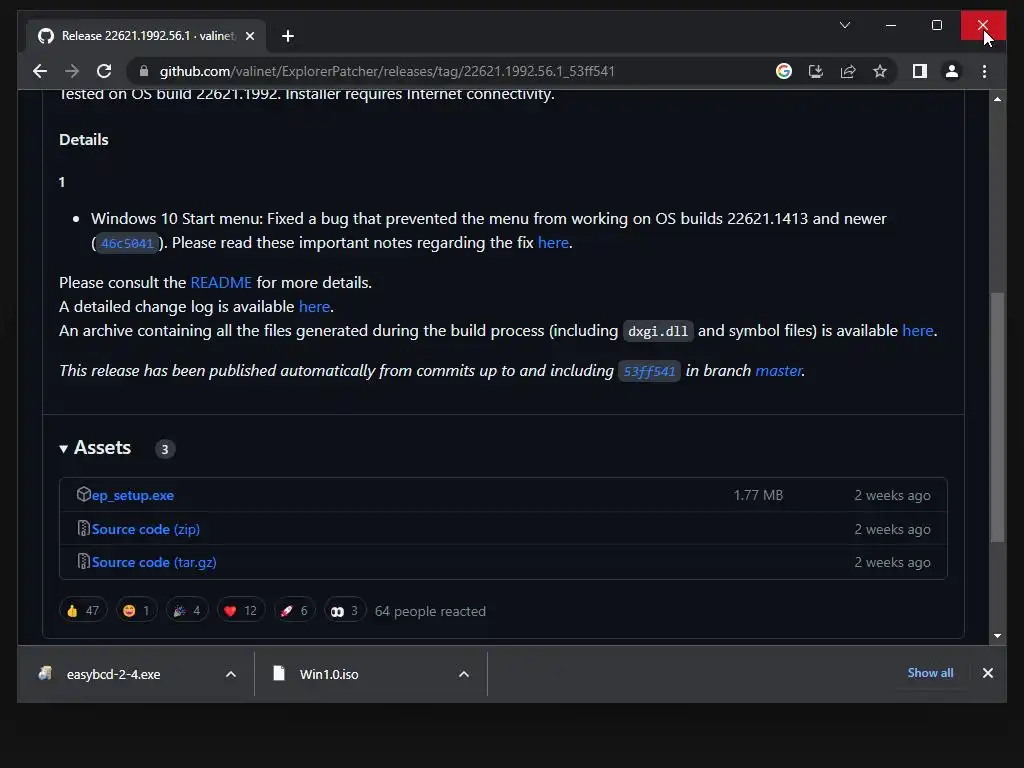Download ep_setup.exe

(133, 496)
